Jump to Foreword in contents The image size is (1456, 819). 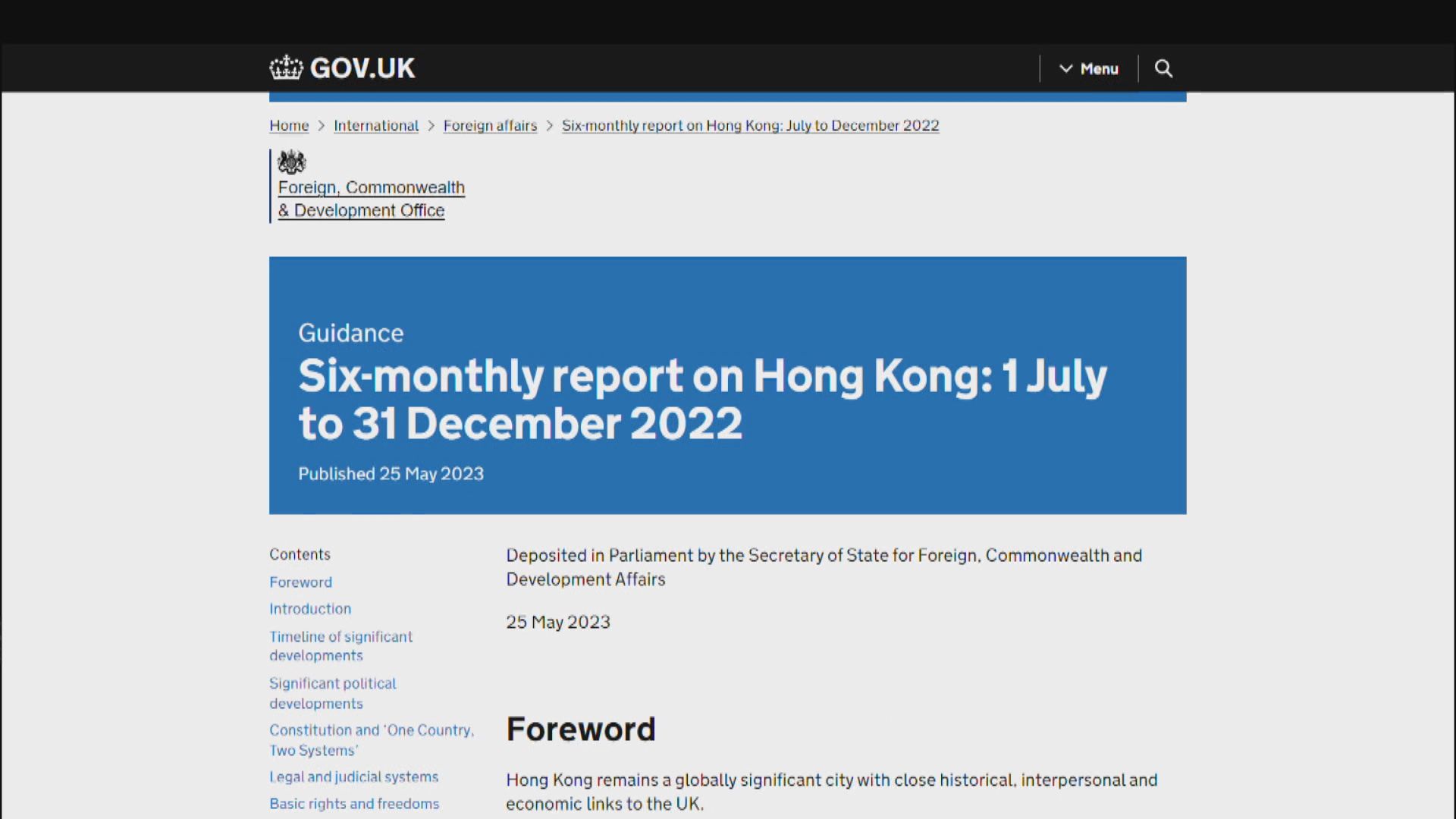pyautogui.click(x=300, y=582)
